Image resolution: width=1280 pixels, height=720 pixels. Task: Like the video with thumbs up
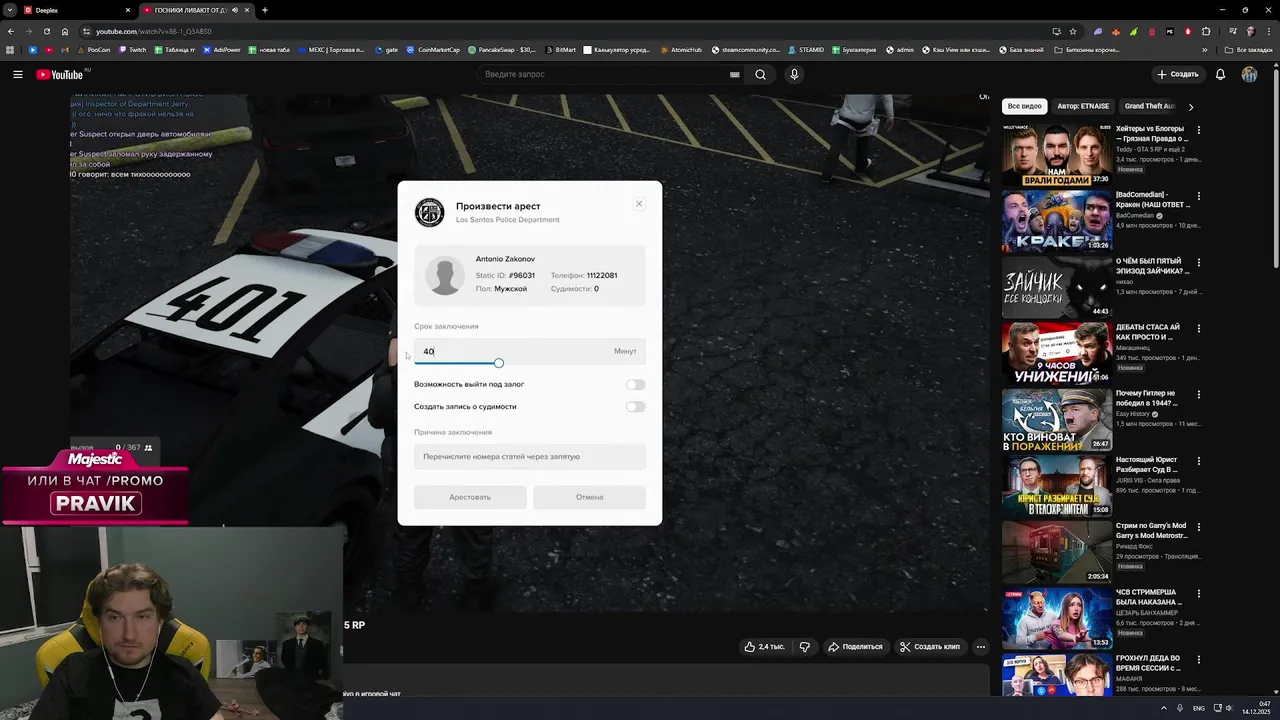[x=764, y=647]
